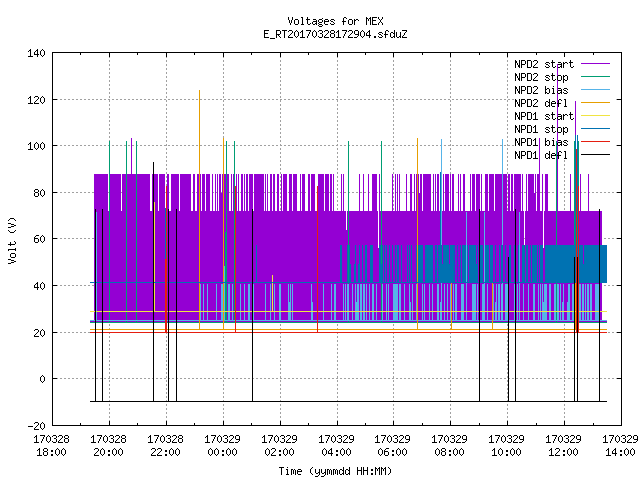This screenshot has width=640, height=480.
Task: Click the 'NPD2 defl' legend label
Action: coord(541,103)
